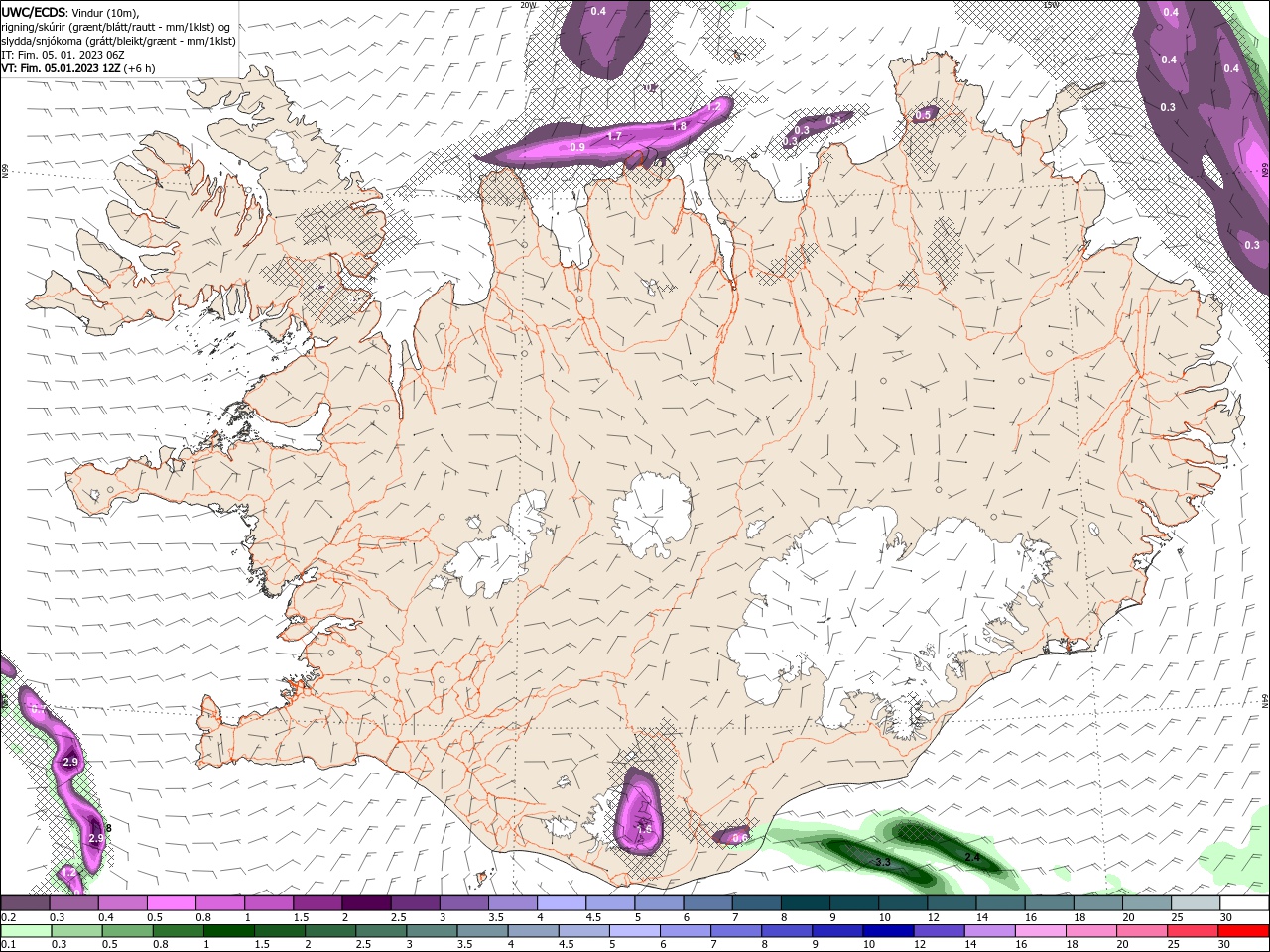1270x952 pixels.
Task: Click the "3.3" green rain value south of Iceland
Action: 883,863
